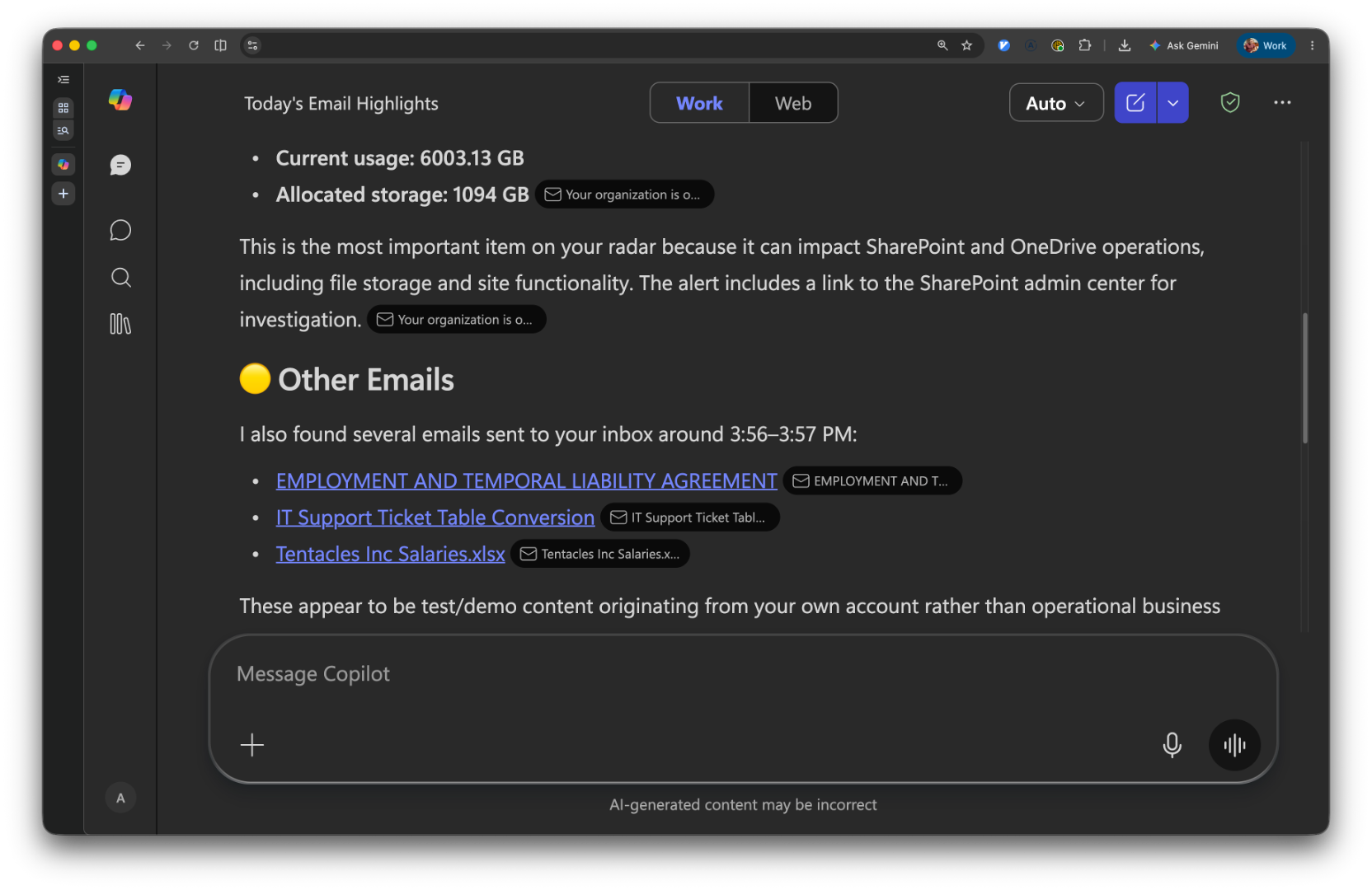
Task: Reload the current page
Action: click(194, 46)
